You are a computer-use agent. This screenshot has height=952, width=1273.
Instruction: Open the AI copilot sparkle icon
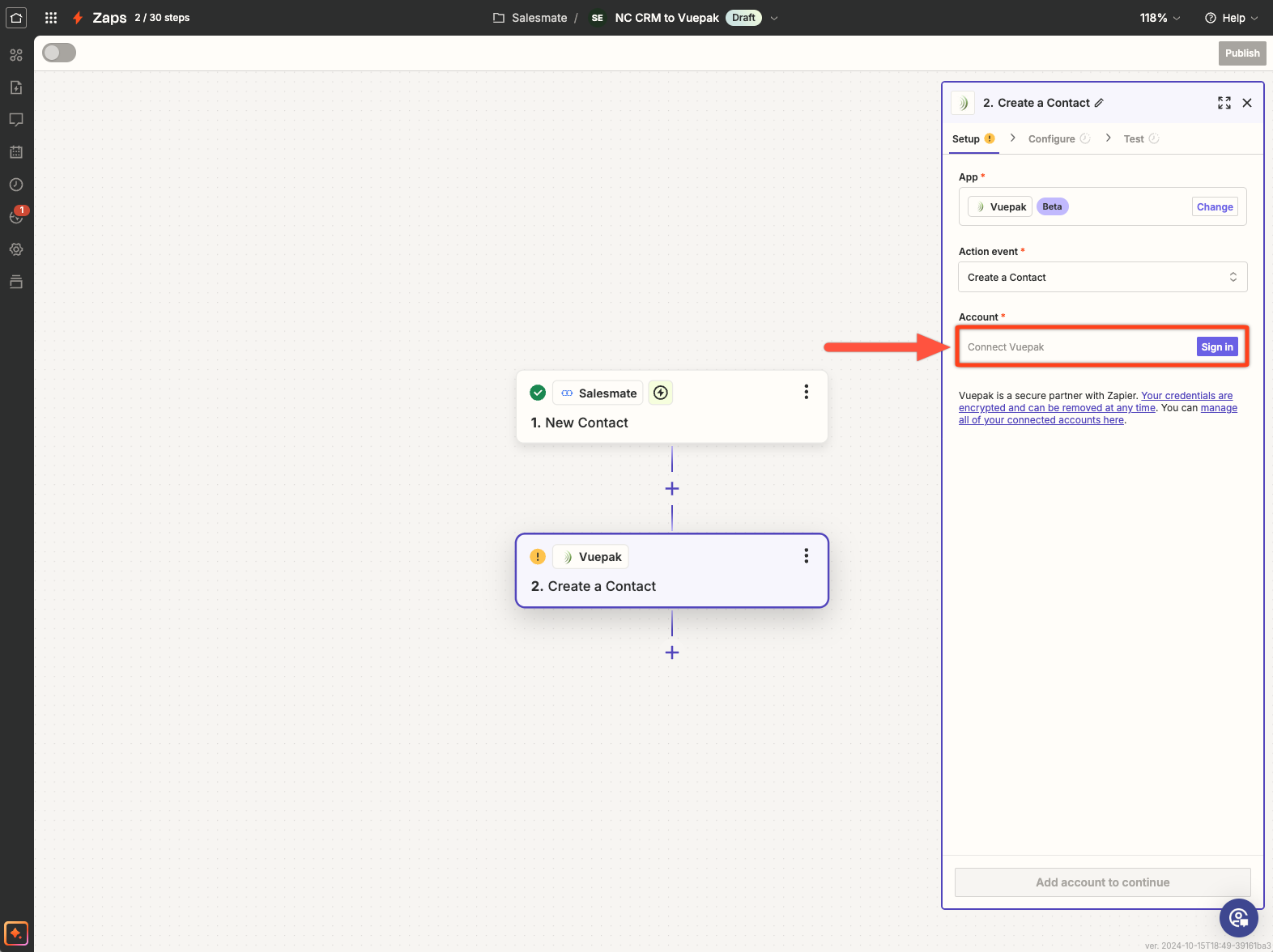point(16,933)
